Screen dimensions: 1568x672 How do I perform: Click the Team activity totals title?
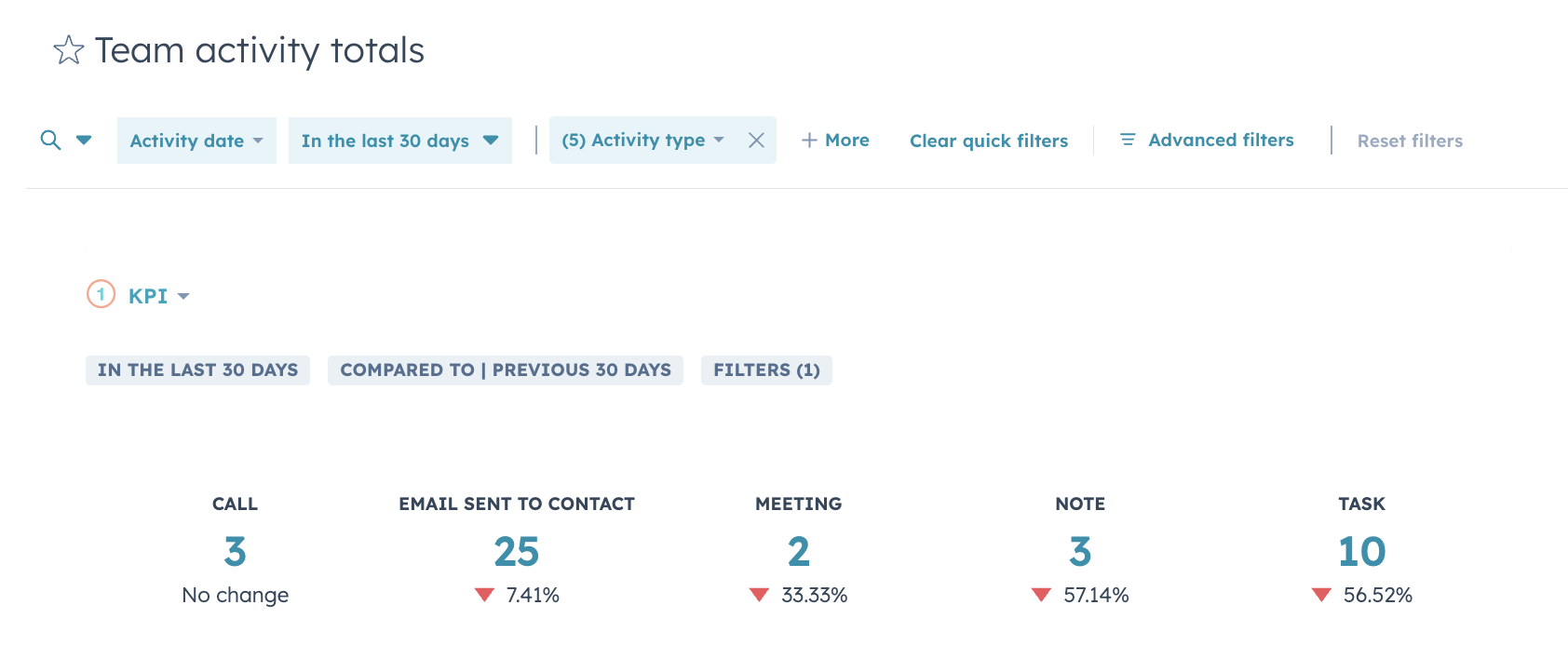[x=260, y=50]
